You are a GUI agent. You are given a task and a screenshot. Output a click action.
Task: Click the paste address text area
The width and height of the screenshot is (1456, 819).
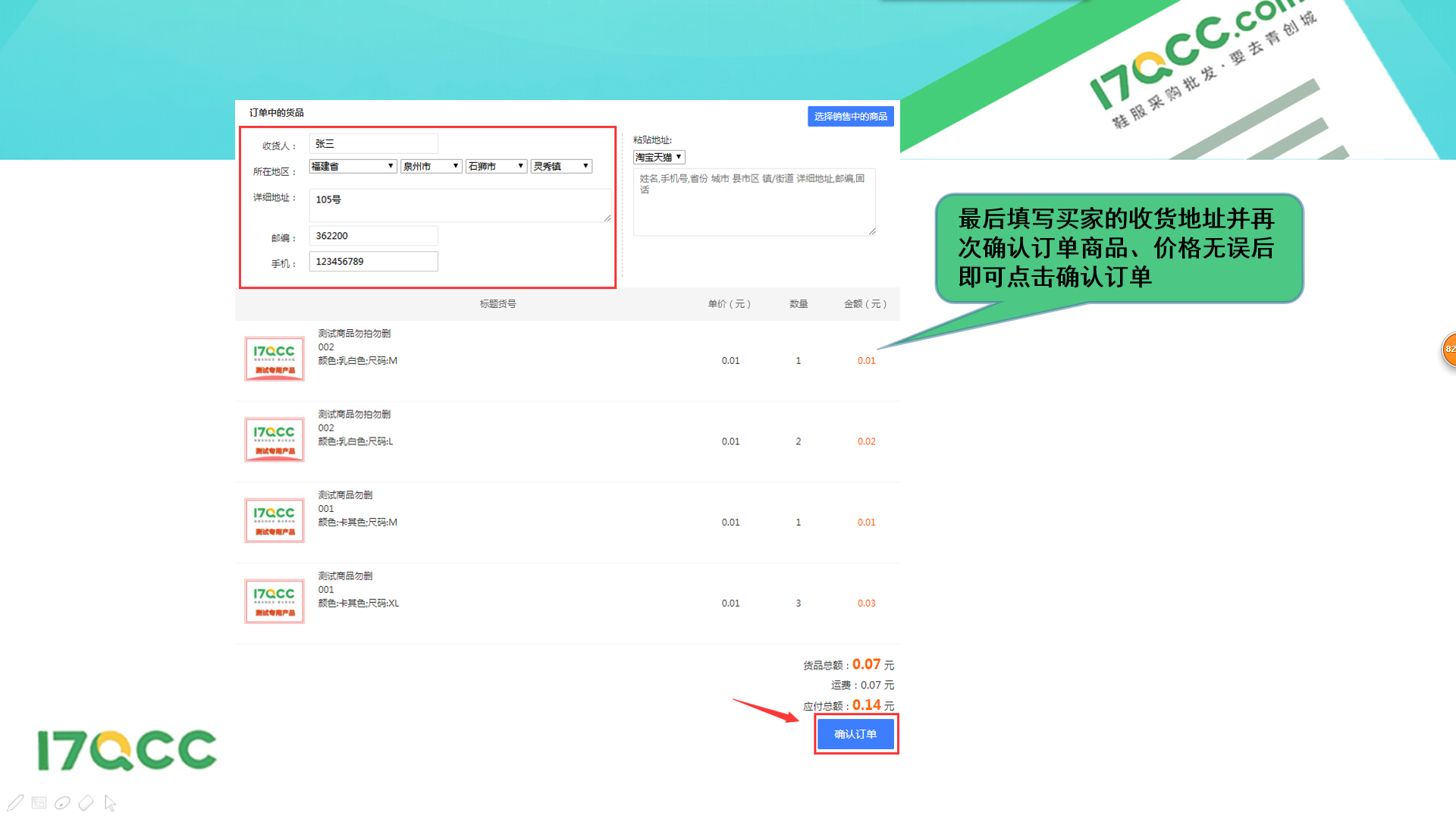point(754,202)
